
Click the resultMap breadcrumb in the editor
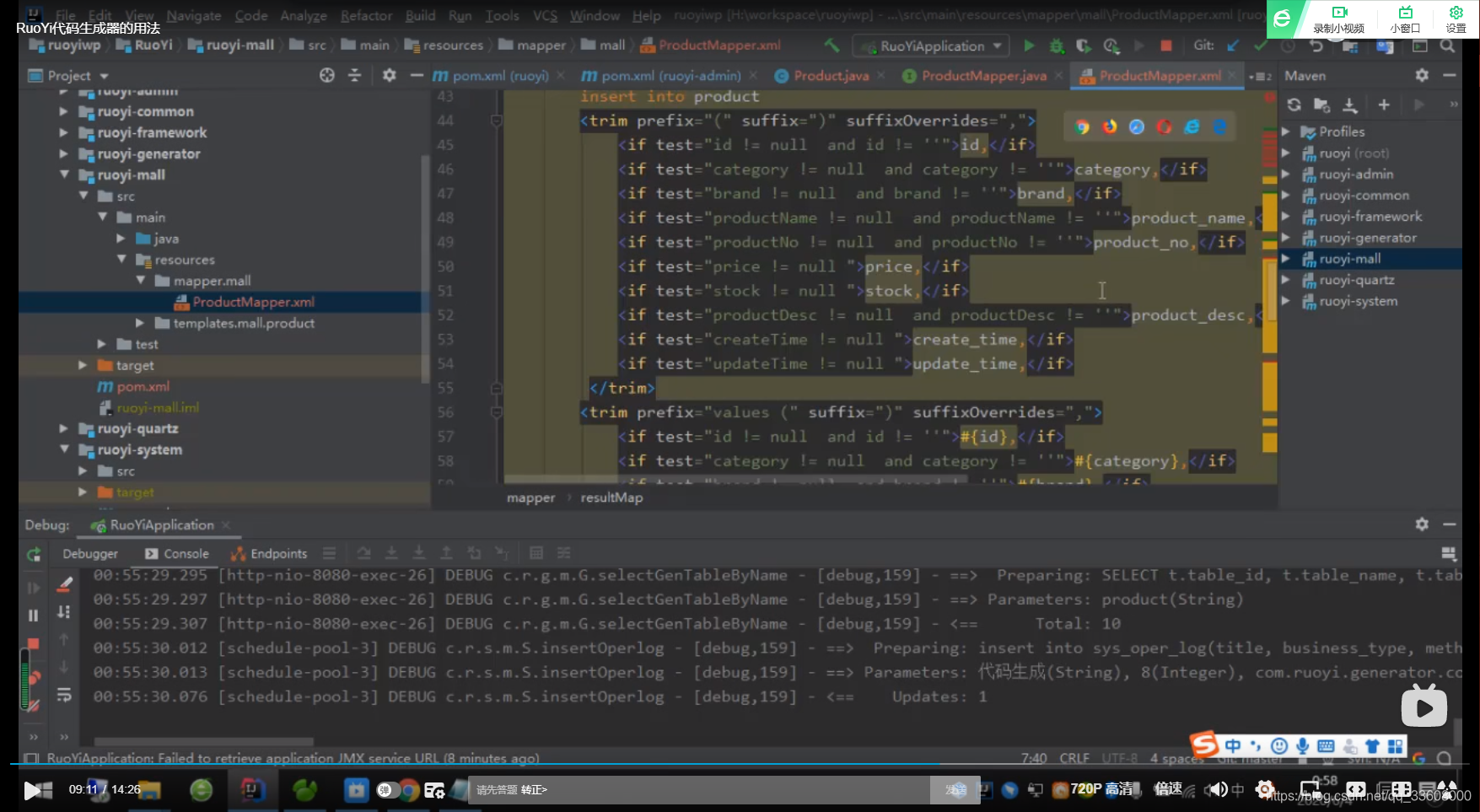coord(611,497)
